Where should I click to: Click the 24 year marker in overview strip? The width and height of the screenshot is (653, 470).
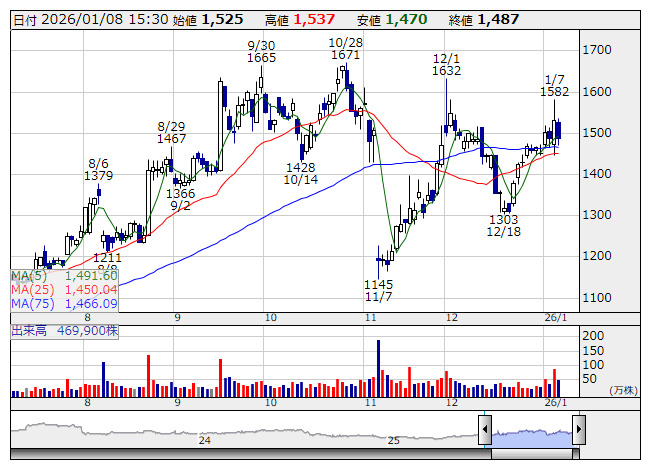click(204, 440)
